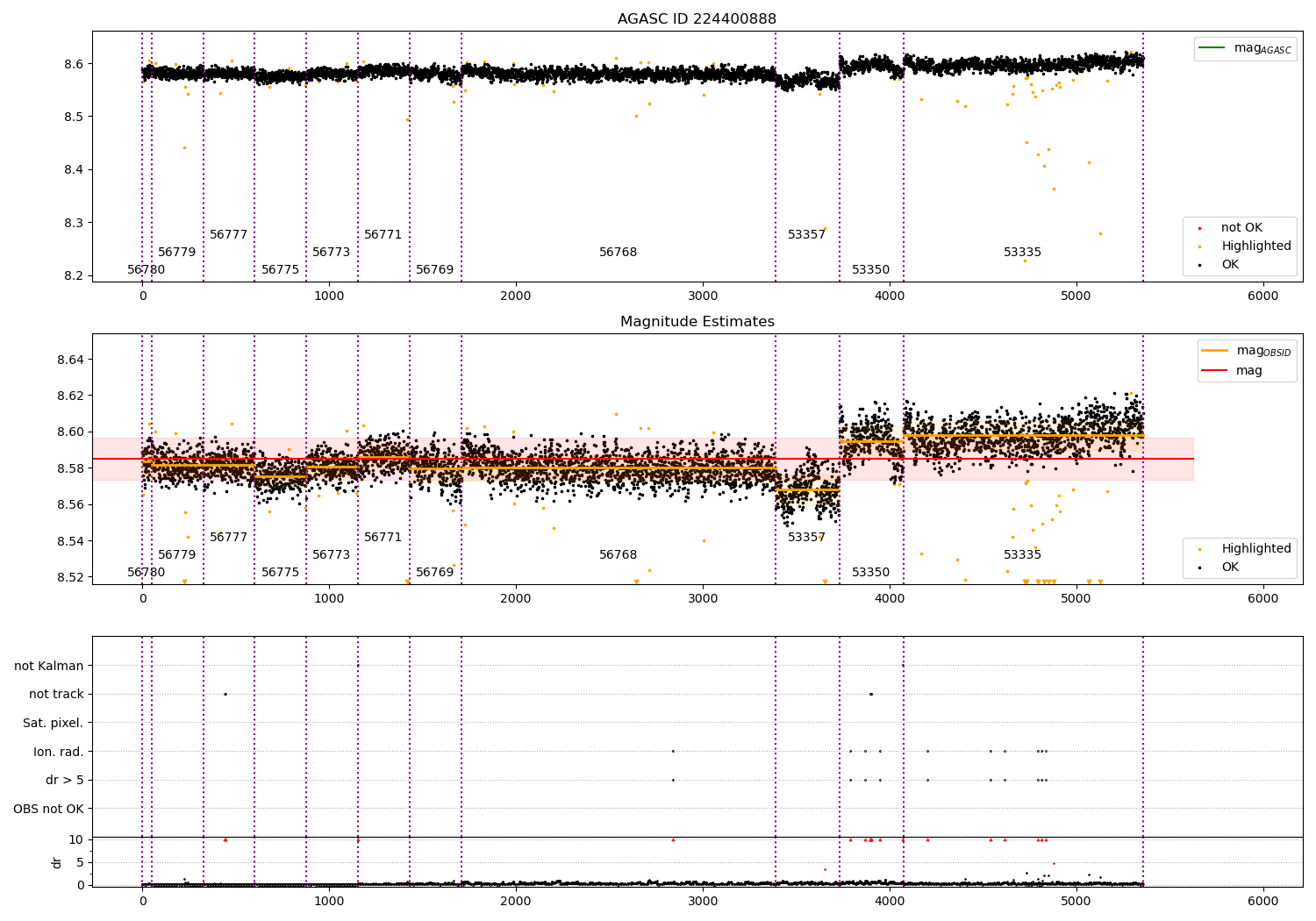Click the 'AGASC ID 224400888' plot title
This screenshot has height=921, width=1316.
(x=697, y=19)
